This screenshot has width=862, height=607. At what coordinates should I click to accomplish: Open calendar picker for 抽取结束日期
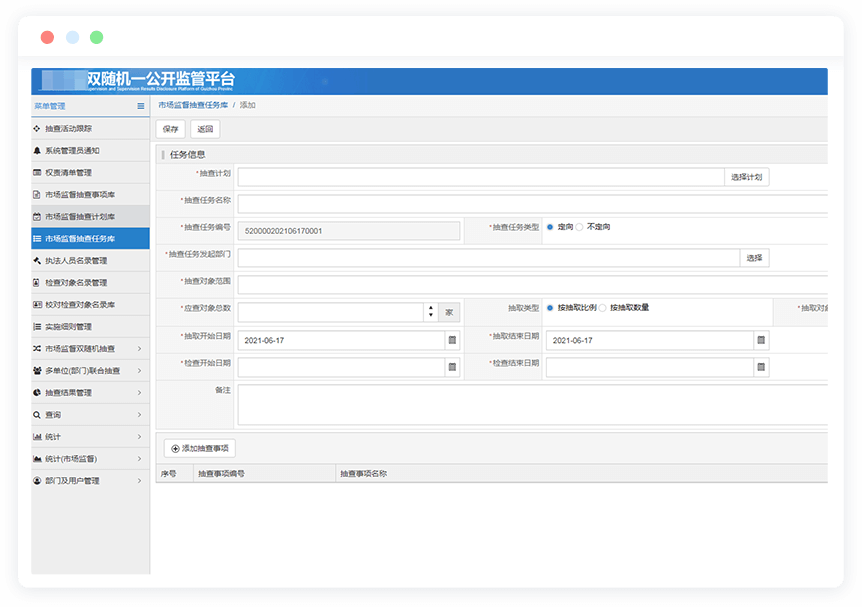click(x=761, y=340)
